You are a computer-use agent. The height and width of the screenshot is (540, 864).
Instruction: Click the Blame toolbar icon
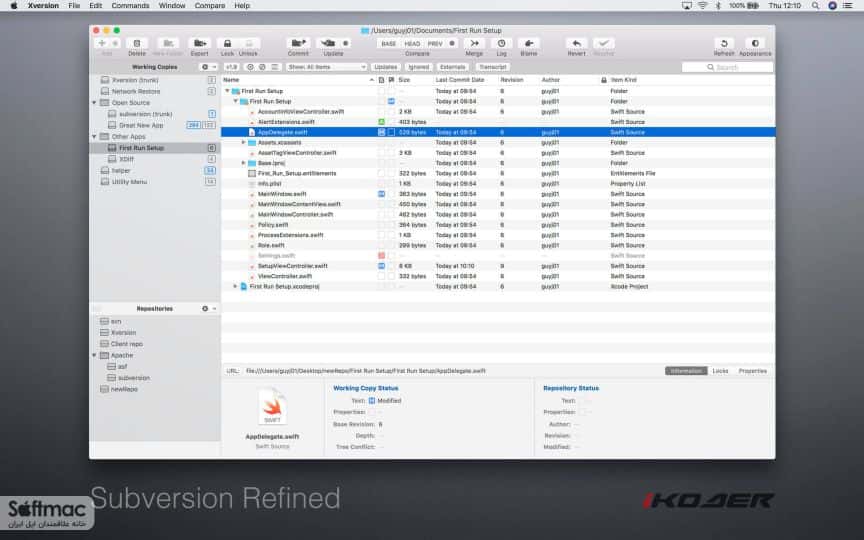click(x=528, y=43)
